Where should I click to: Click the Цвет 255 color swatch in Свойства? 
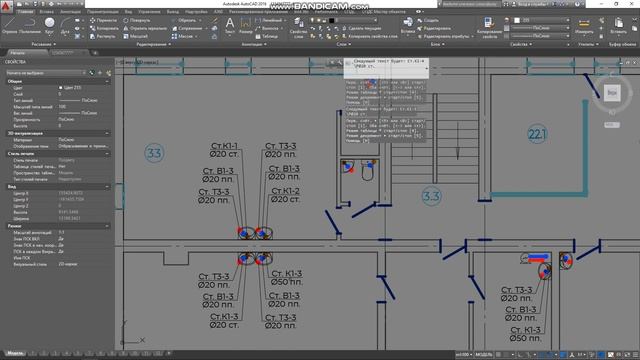[60, 88]
